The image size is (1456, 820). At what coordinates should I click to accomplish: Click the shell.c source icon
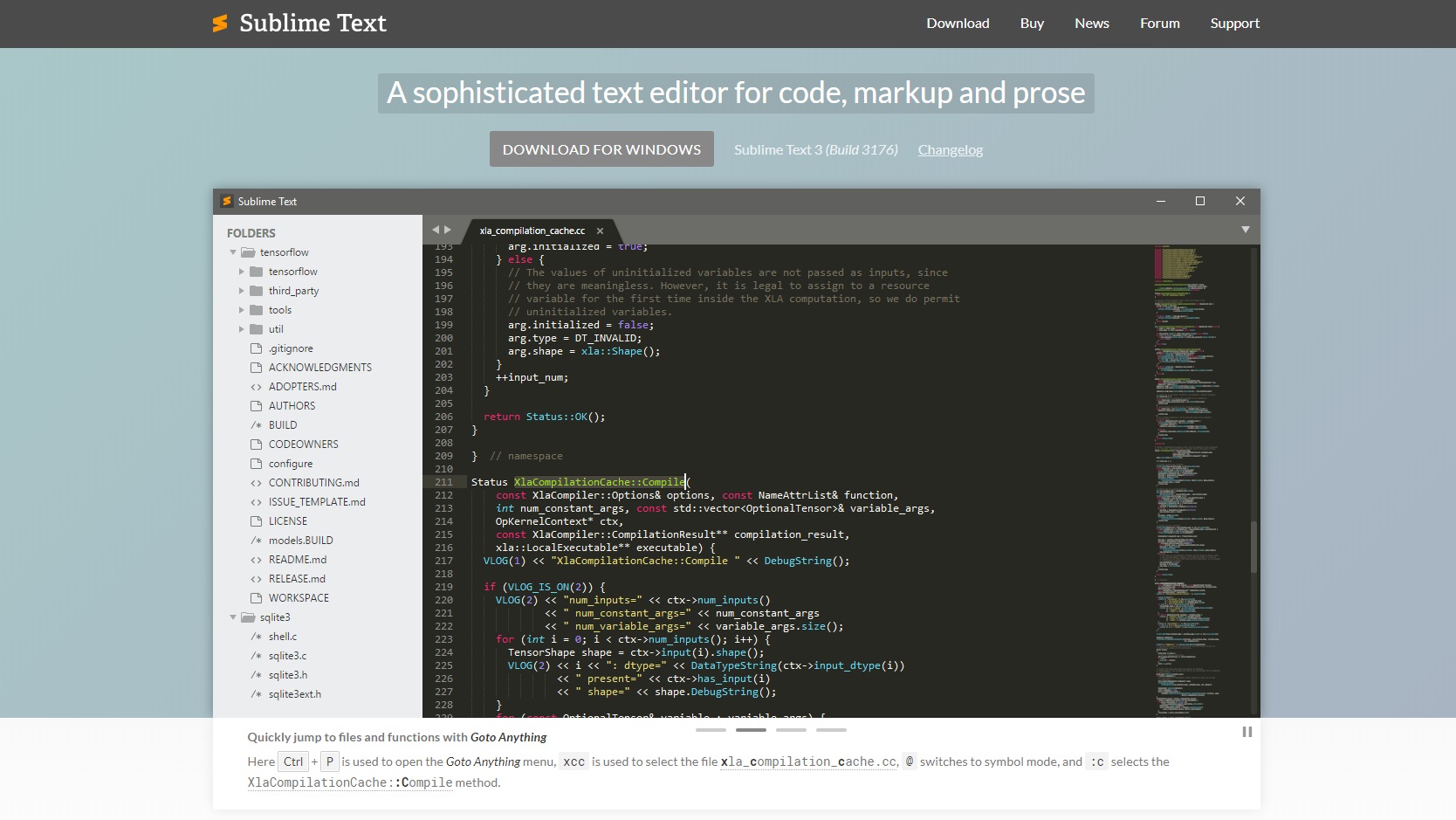pos(257,637)
